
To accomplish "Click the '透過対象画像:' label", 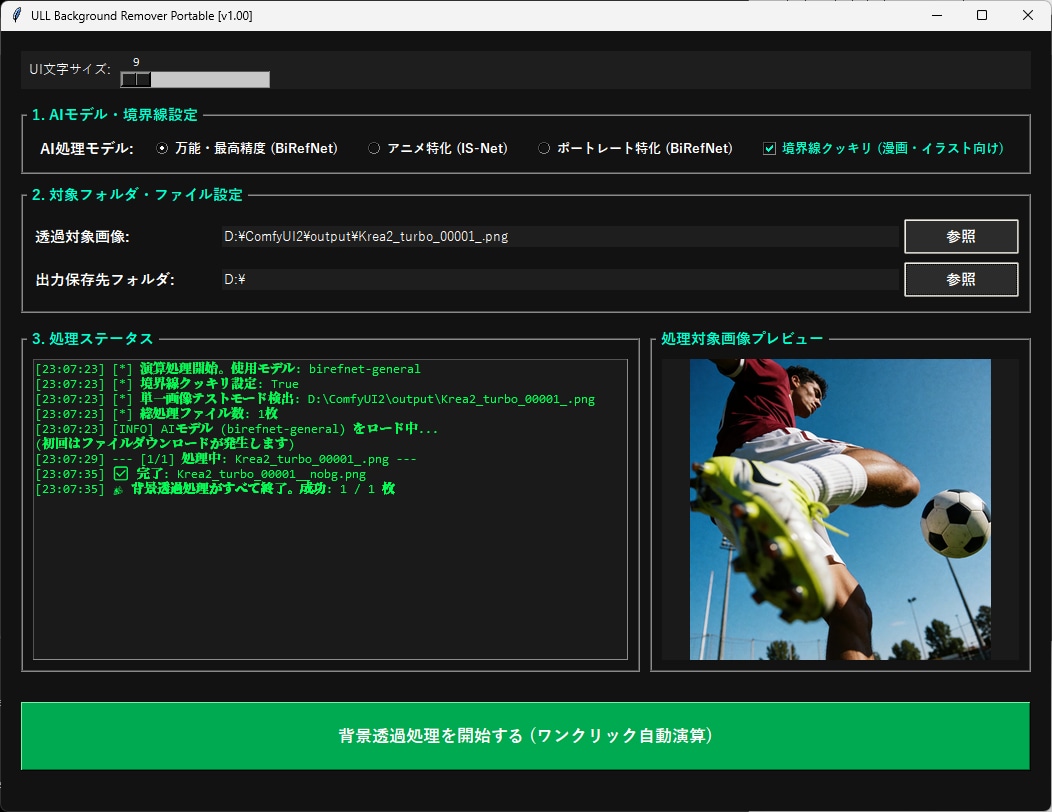I will click(83, 236).
